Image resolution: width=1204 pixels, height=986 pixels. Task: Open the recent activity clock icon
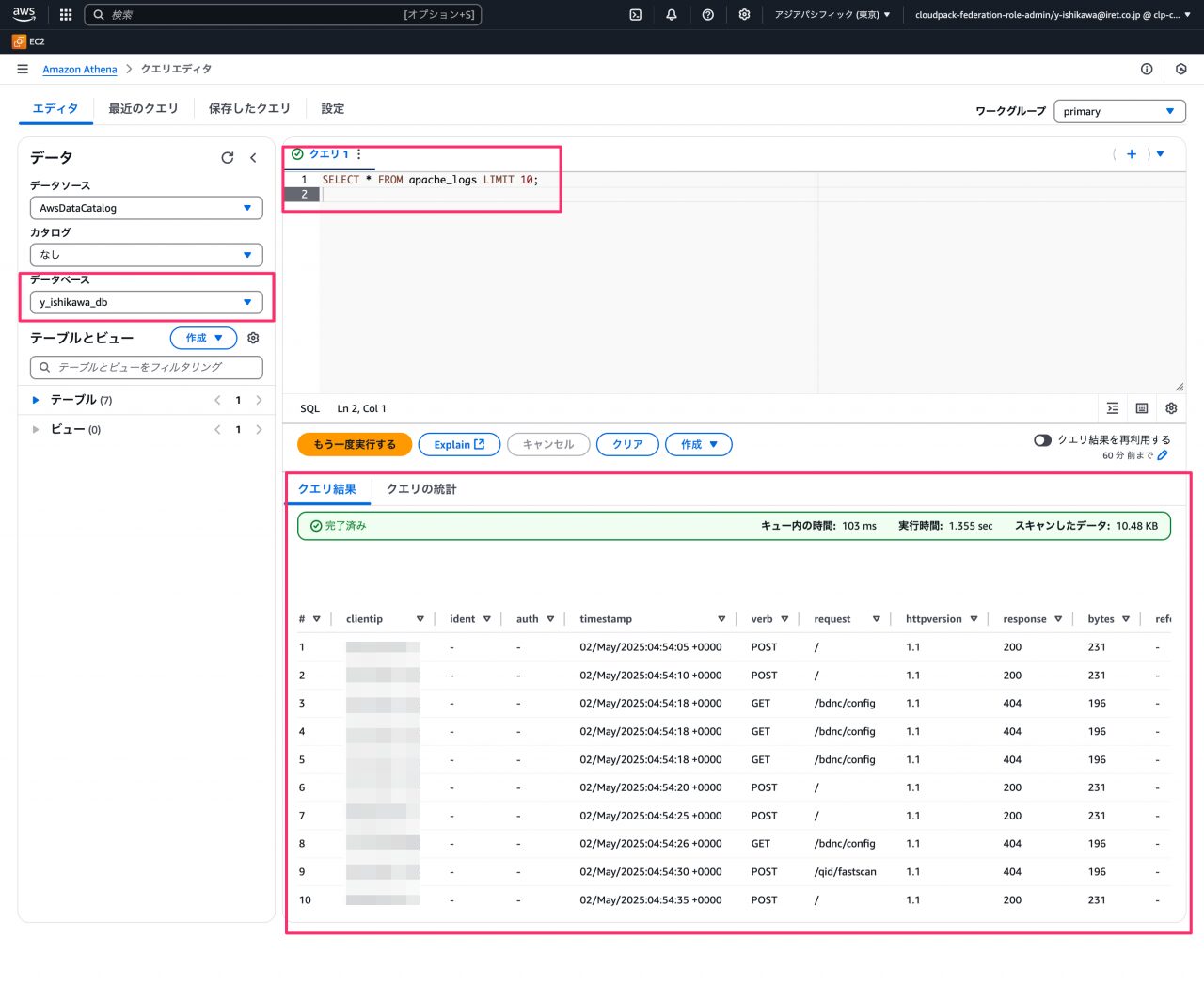[x=1181, y=69]
